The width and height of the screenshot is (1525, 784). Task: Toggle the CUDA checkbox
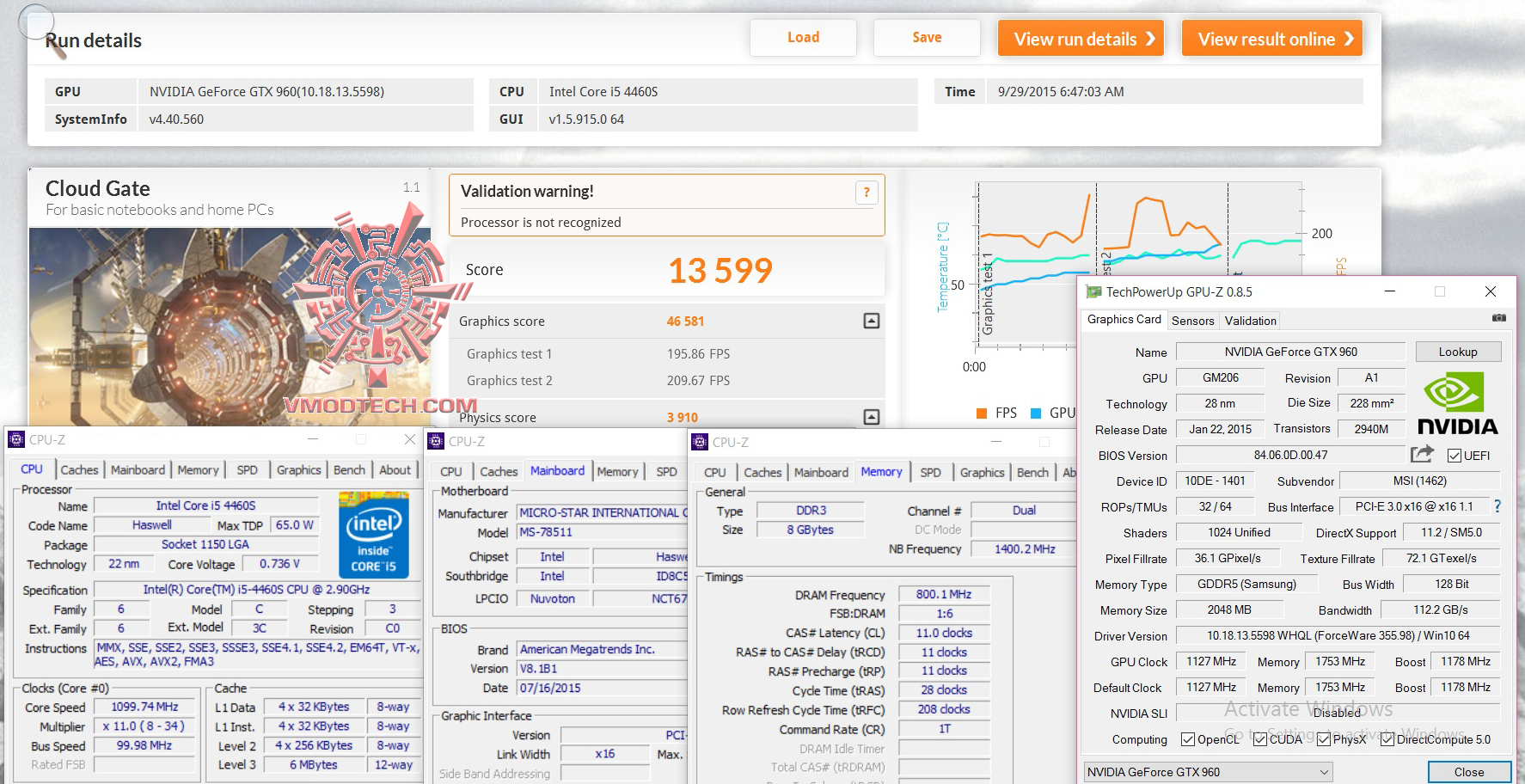[1260, 739]
